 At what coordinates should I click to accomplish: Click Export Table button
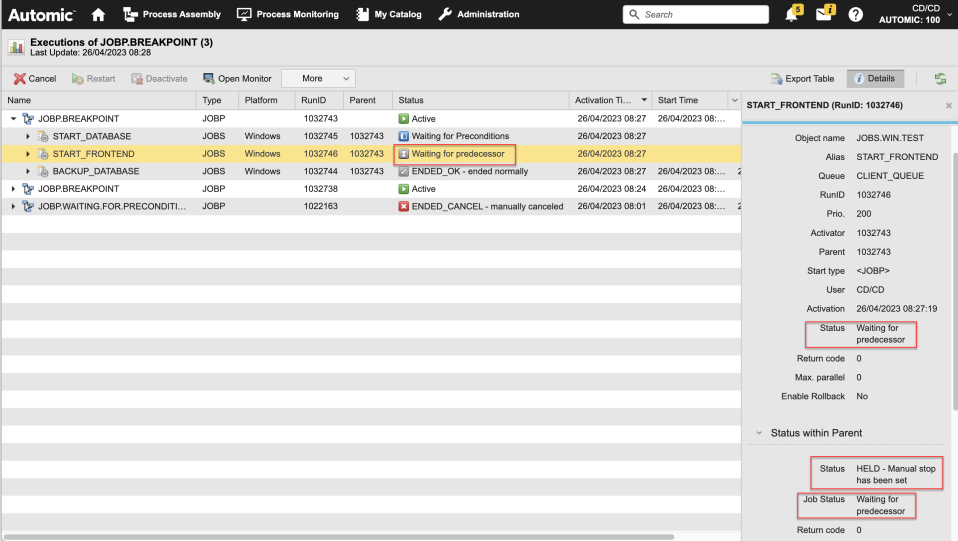click(802, 78)
